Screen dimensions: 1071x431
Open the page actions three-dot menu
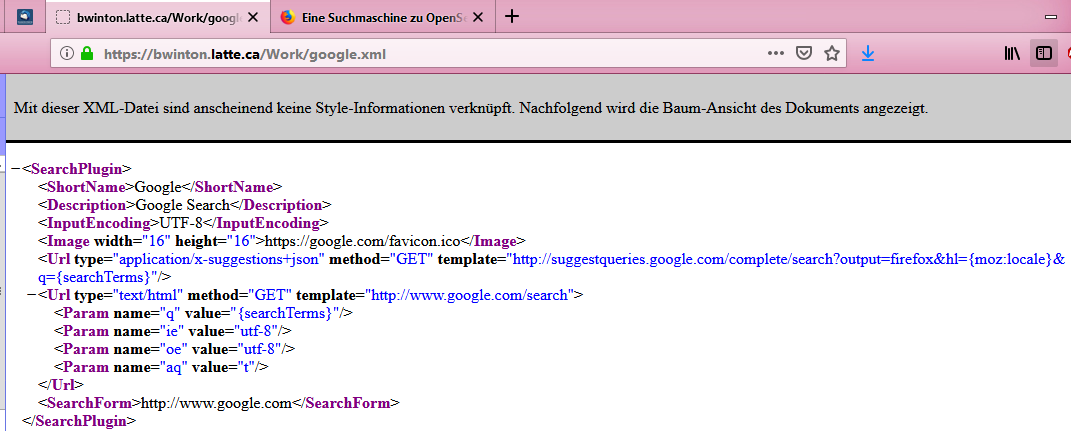pos(775,53)
